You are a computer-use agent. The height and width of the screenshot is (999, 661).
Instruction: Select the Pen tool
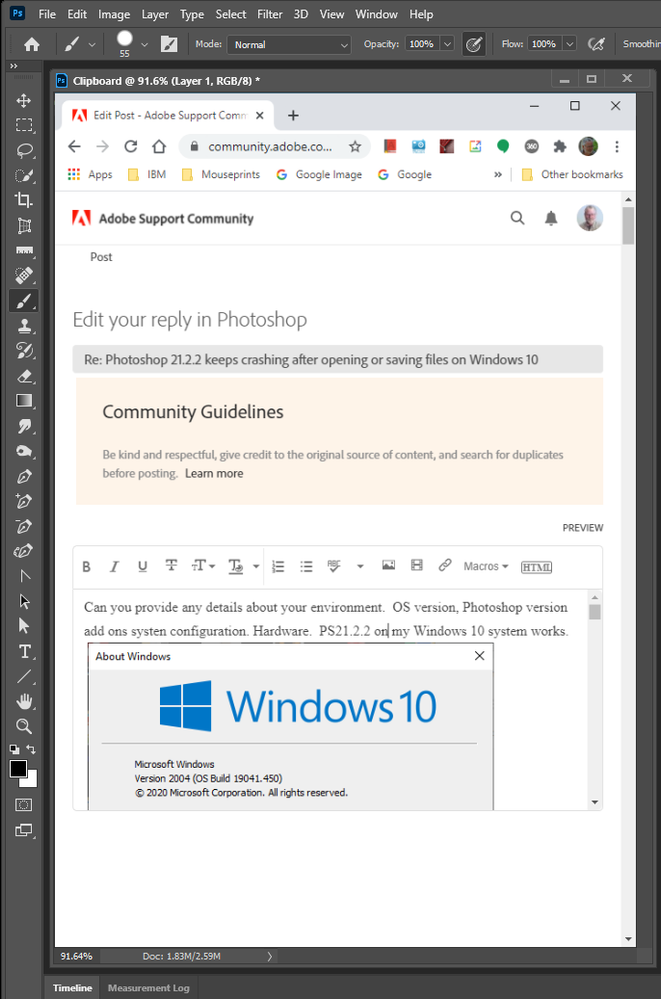tap(24, 476)
